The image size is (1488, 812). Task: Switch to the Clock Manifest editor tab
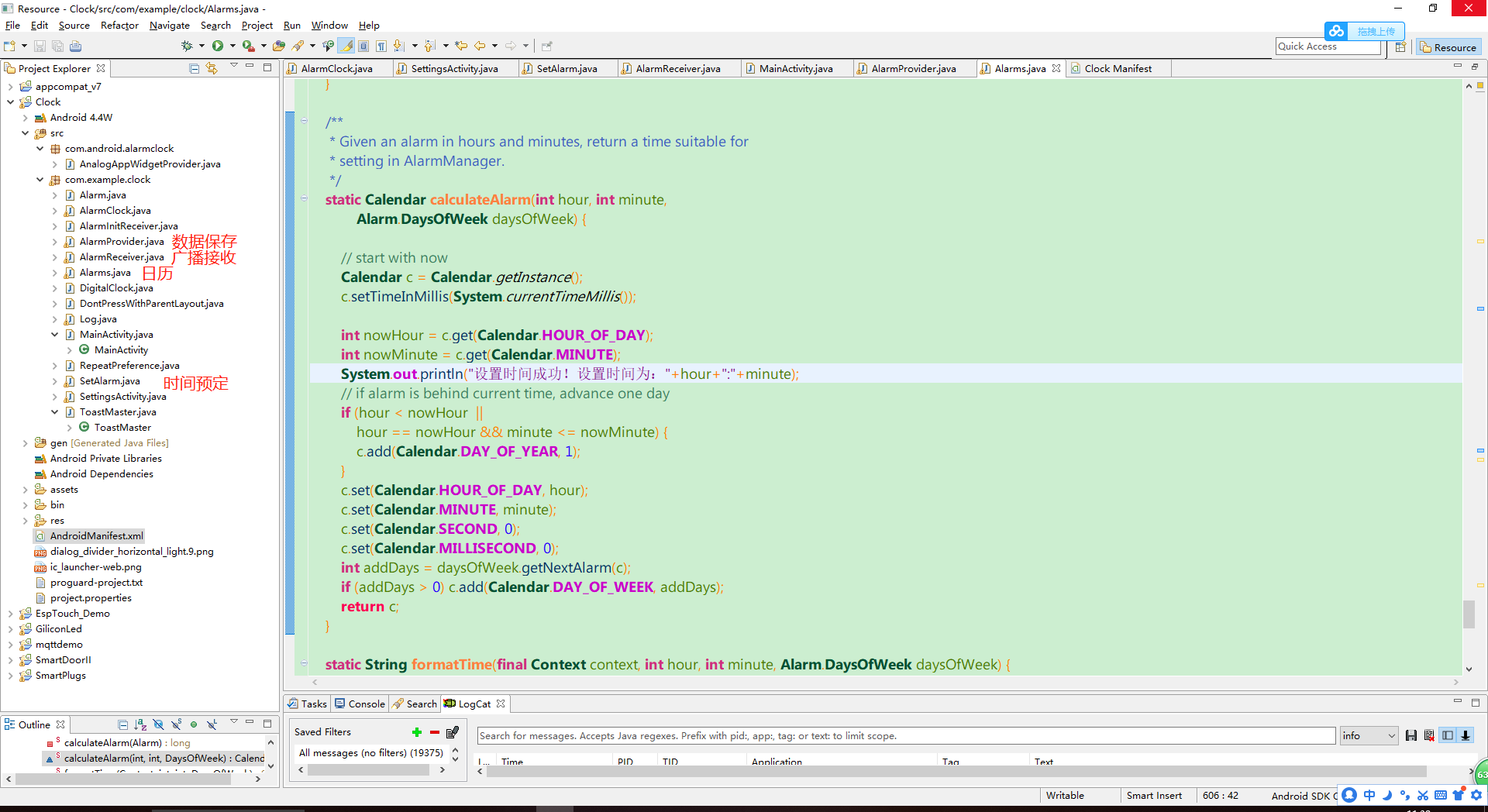pyautogui.click(x=1118, y=68)
